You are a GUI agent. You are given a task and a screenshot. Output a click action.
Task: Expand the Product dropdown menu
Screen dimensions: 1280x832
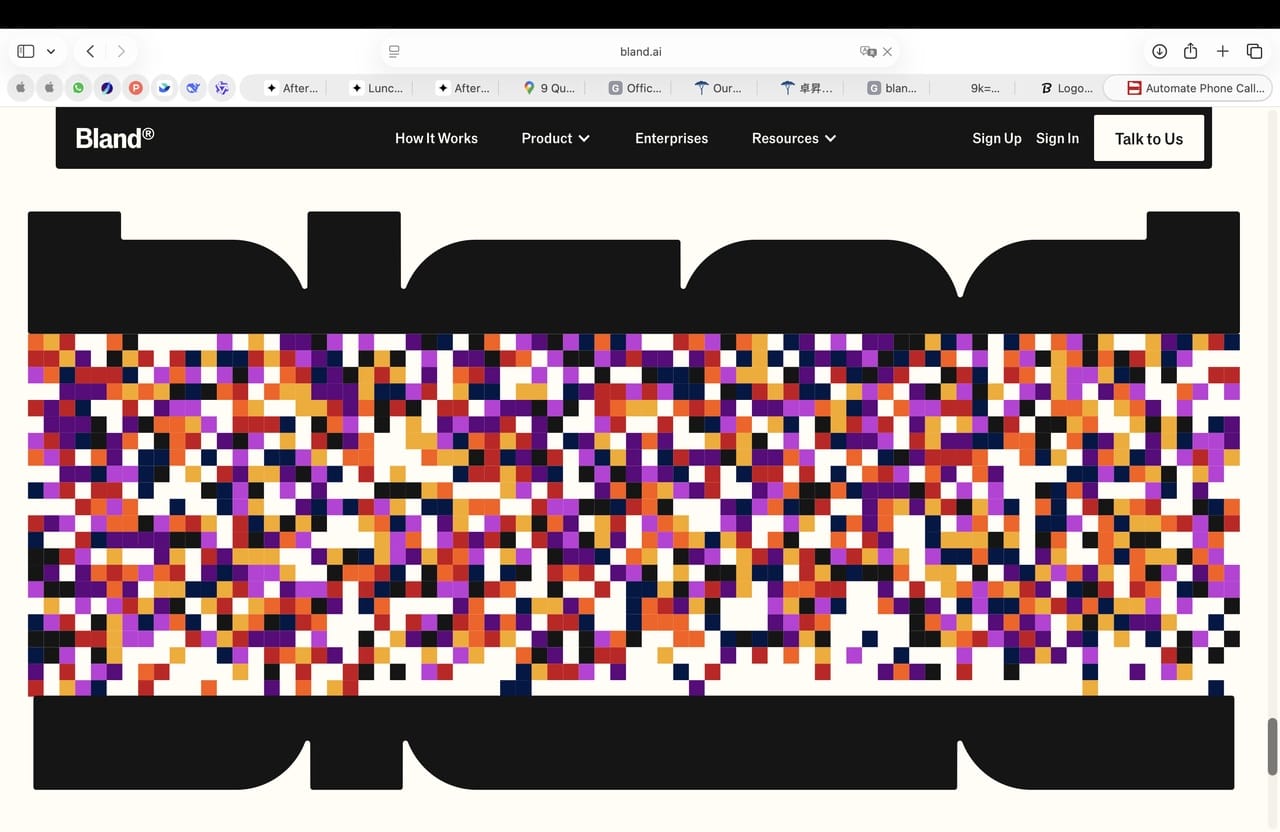point(555,138)
